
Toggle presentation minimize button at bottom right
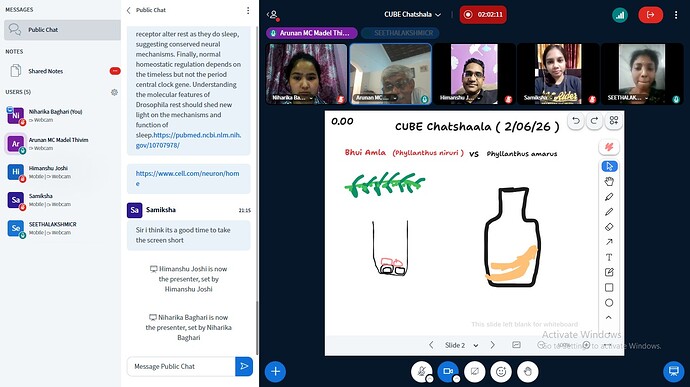(x=673, y=371)
